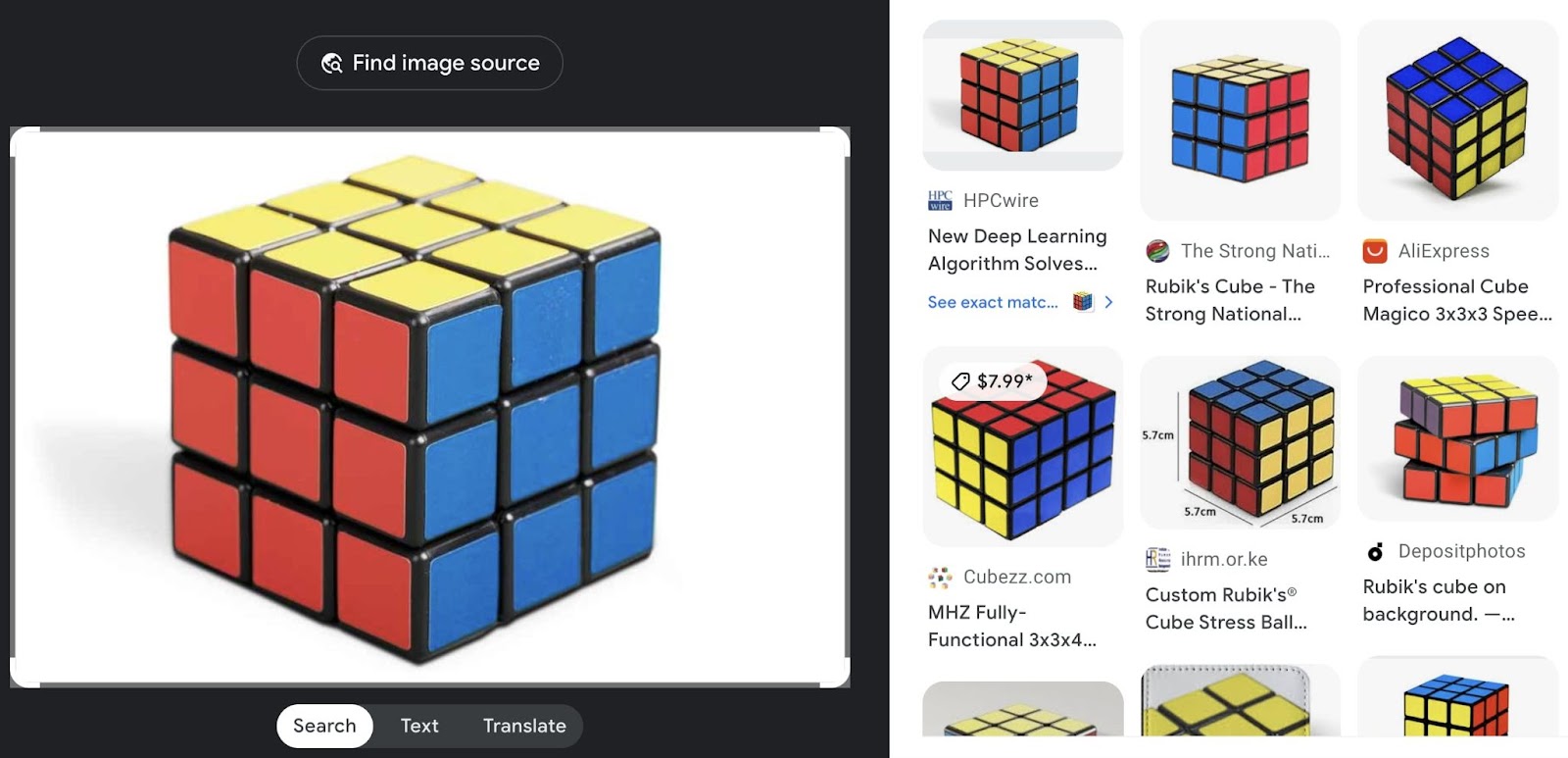Open the HPCwire cube thumbnail
This screenshot has width=1568, height=758.
(x=1022, y=93)
